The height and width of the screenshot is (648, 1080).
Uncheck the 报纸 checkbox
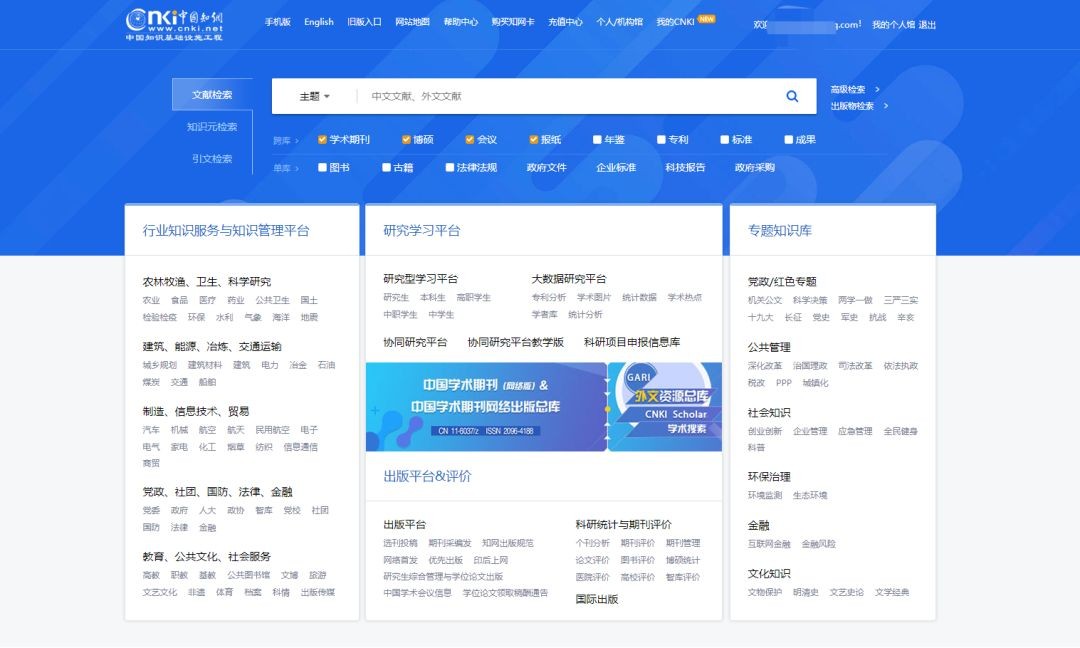pos(533,140)
